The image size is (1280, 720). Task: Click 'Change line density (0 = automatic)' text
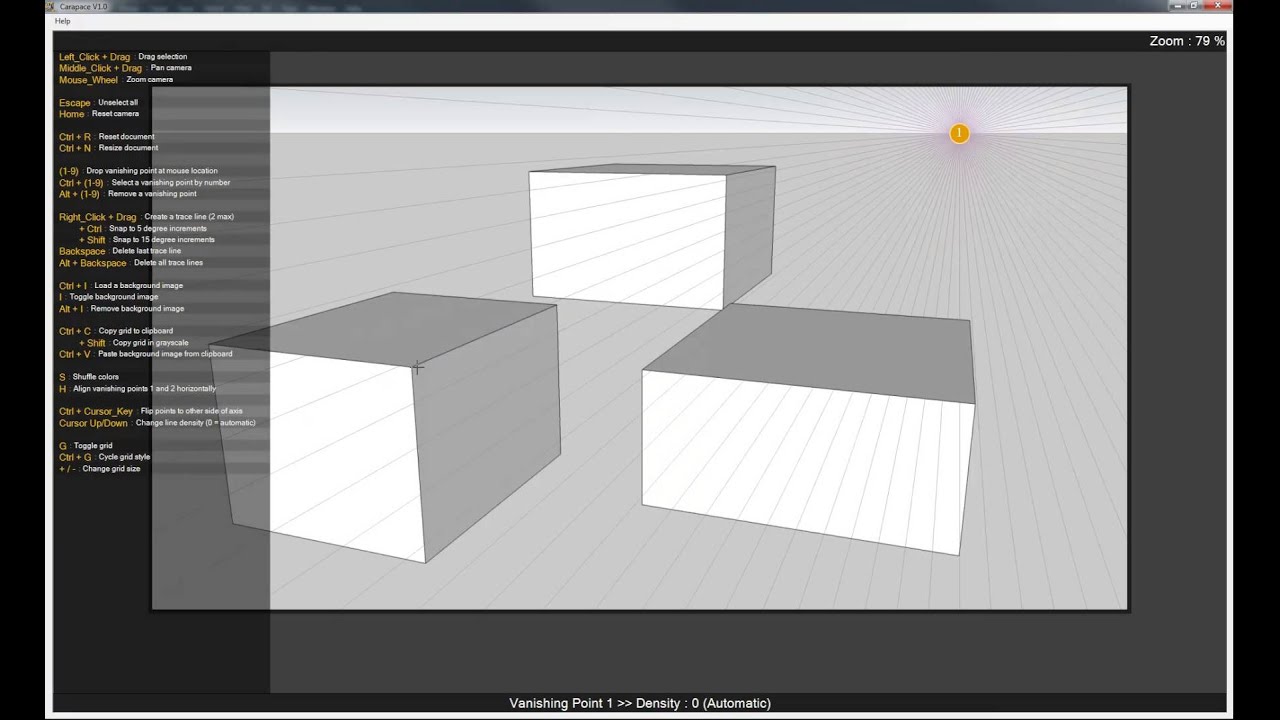point(195,423)
